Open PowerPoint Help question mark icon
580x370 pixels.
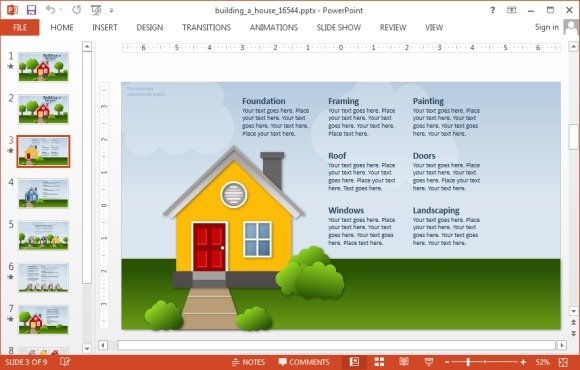pos(492,10)
